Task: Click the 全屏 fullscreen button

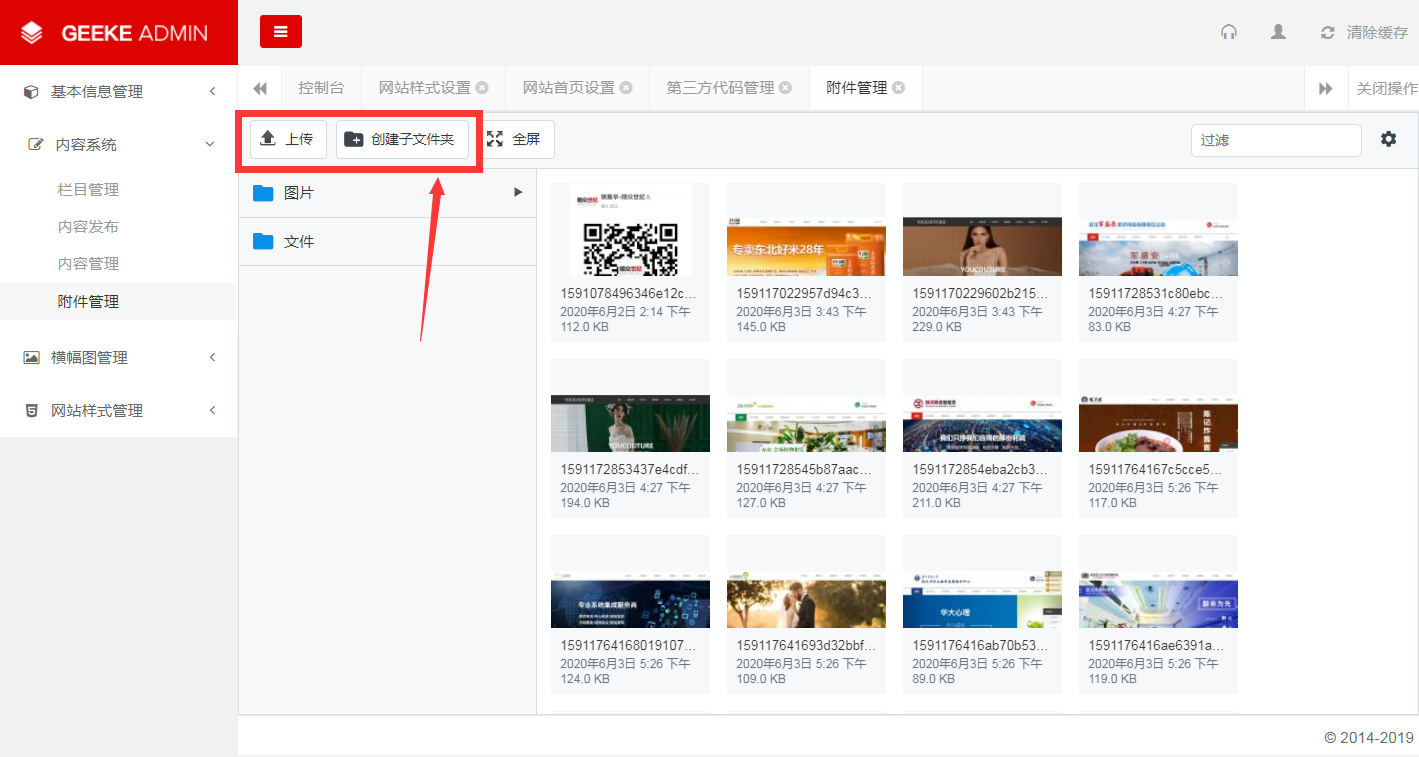Action: click(x=516, y=139)
